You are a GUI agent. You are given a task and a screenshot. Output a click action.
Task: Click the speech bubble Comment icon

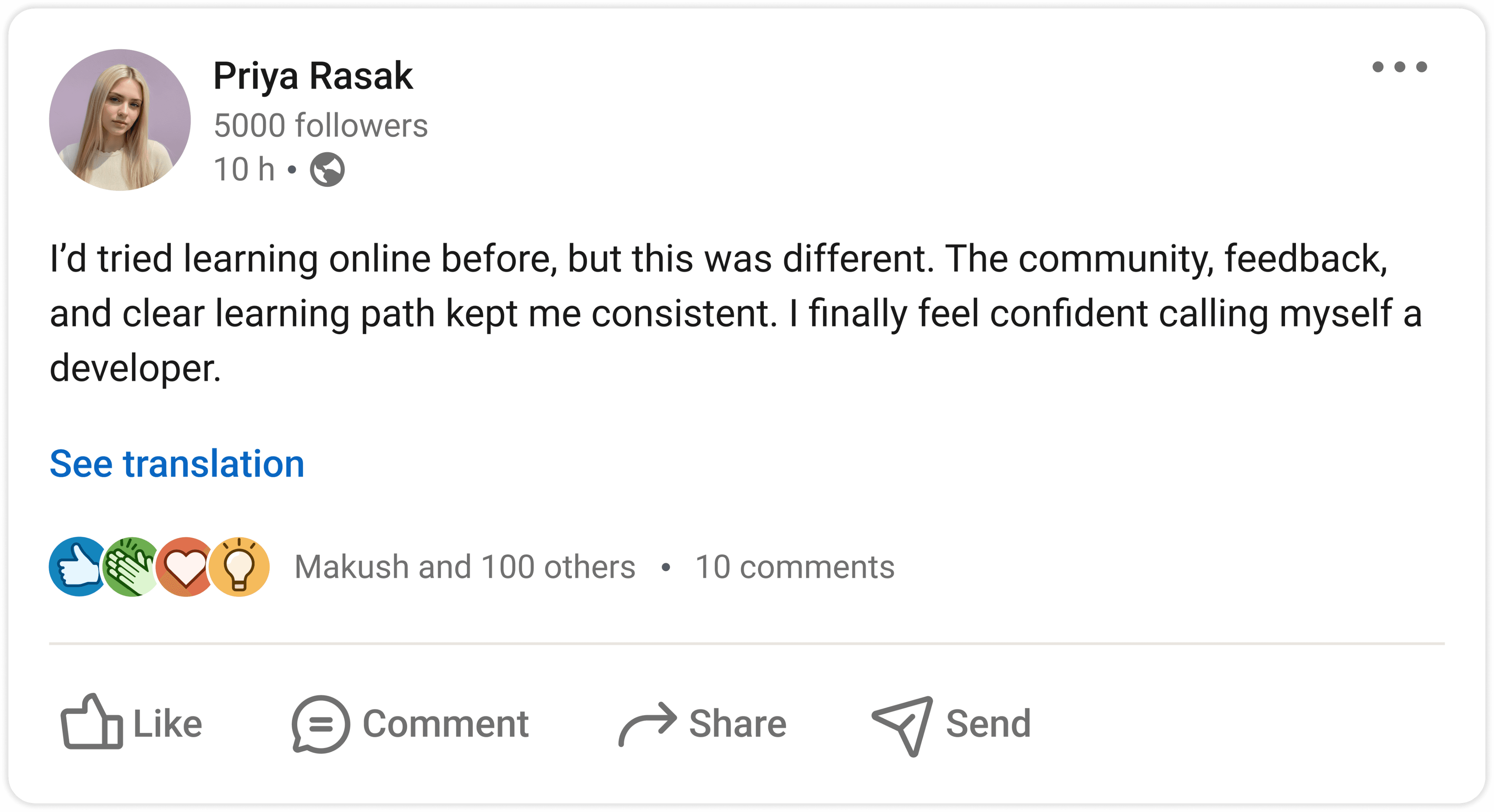pyautogui.click(x=320, y=724)
